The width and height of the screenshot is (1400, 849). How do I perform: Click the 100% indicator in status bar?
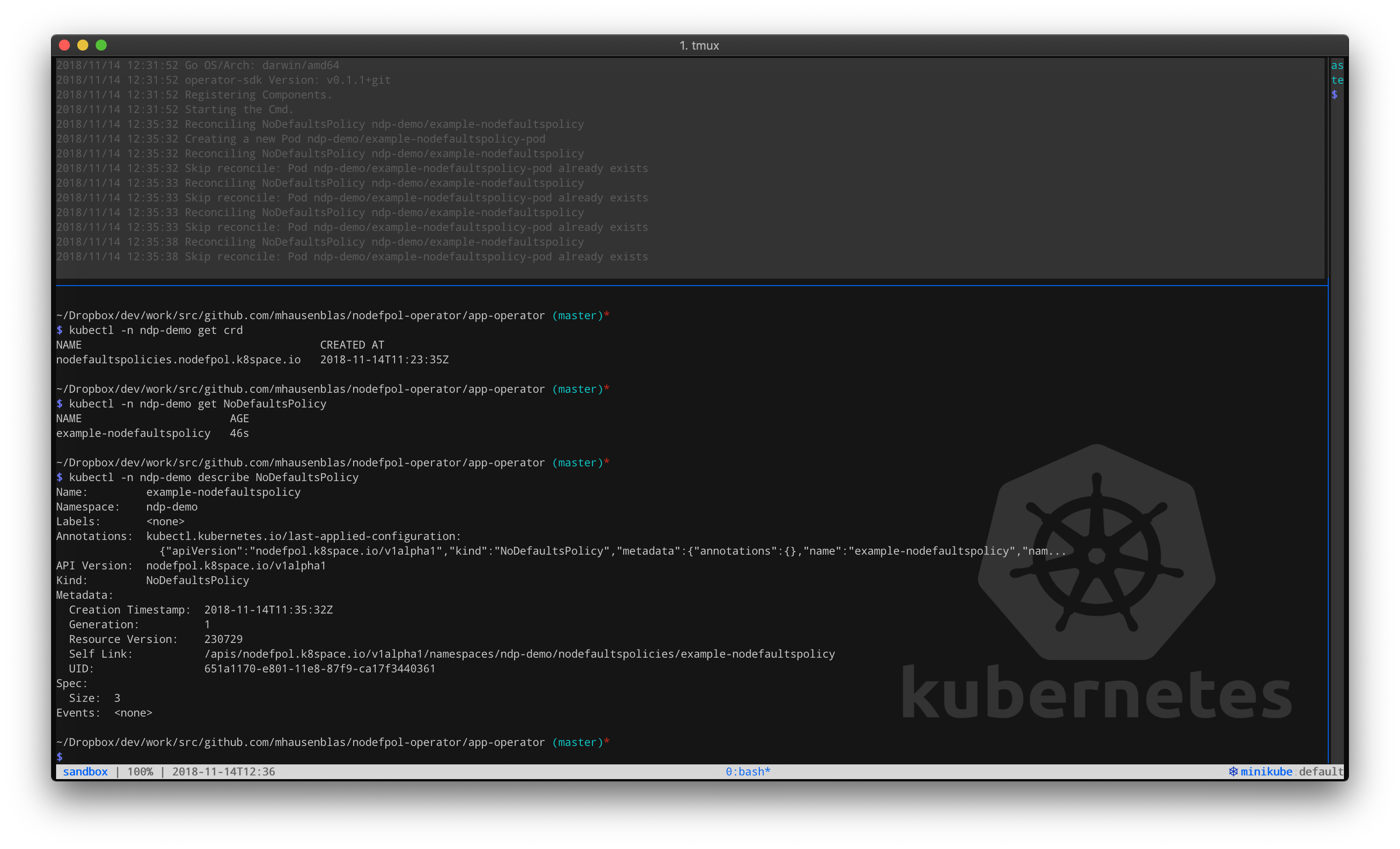[140, 771]
